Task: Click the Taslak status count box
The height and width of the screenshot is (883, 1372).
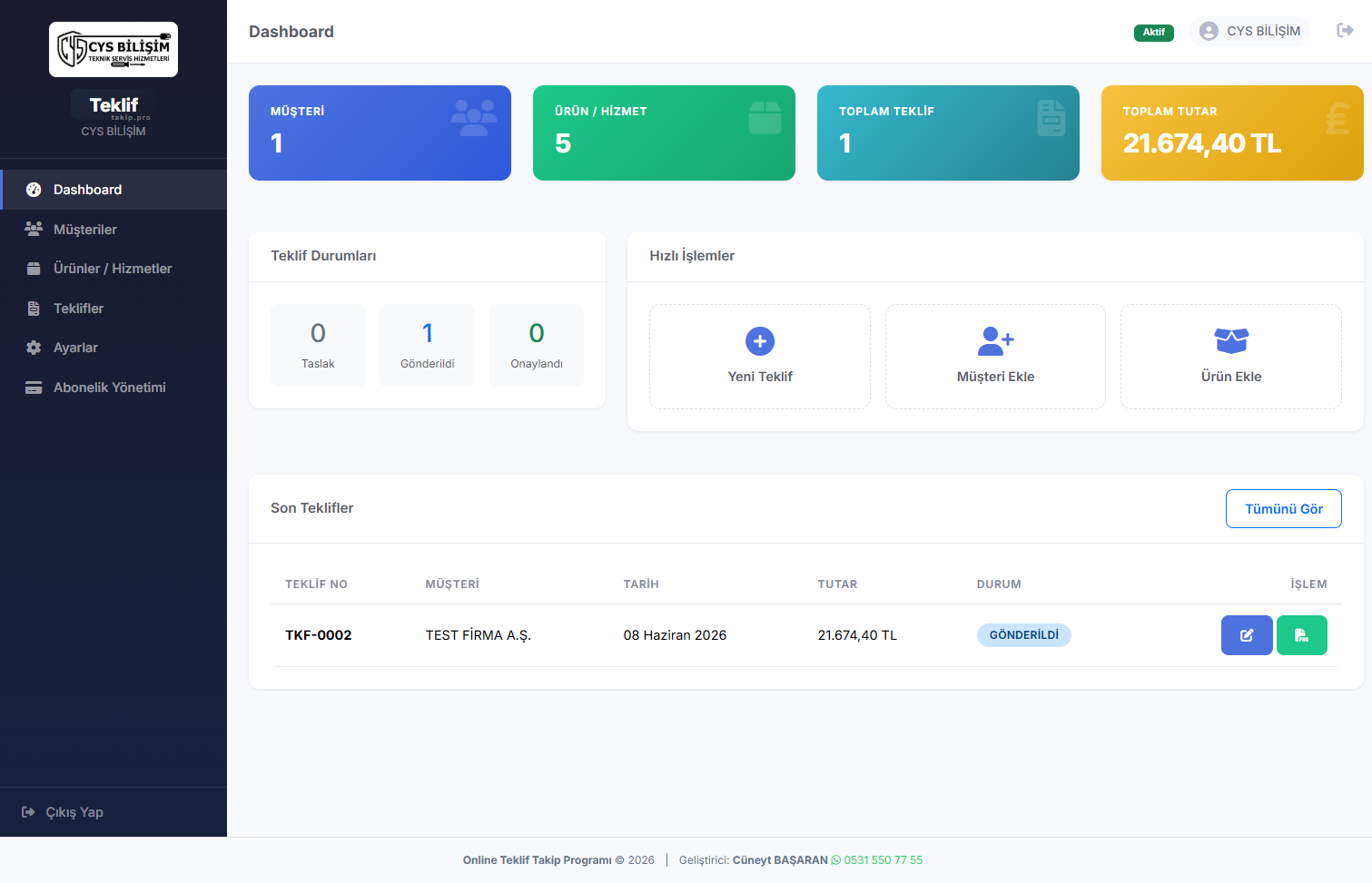Action: (x=318, y=345)
